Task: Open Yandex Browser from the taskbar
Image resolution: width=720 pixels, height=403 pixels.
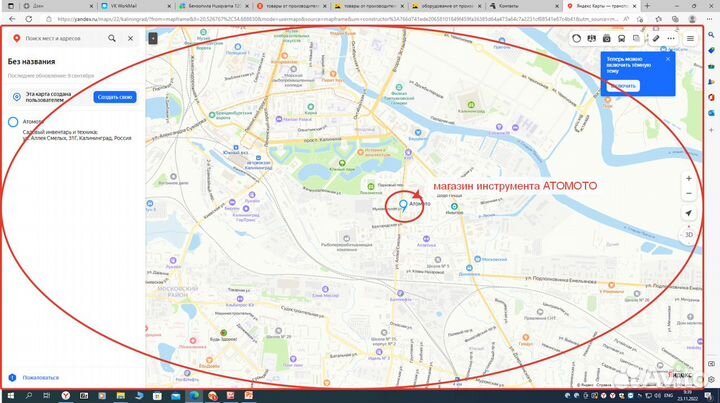Action: coord(66,395)
